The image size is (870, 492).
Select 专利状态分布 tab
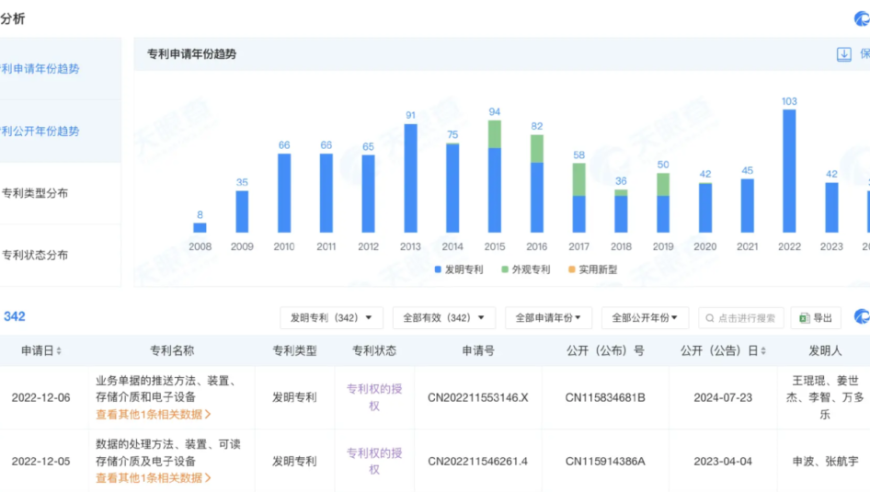pyautogui.click(x=60, y=256)
